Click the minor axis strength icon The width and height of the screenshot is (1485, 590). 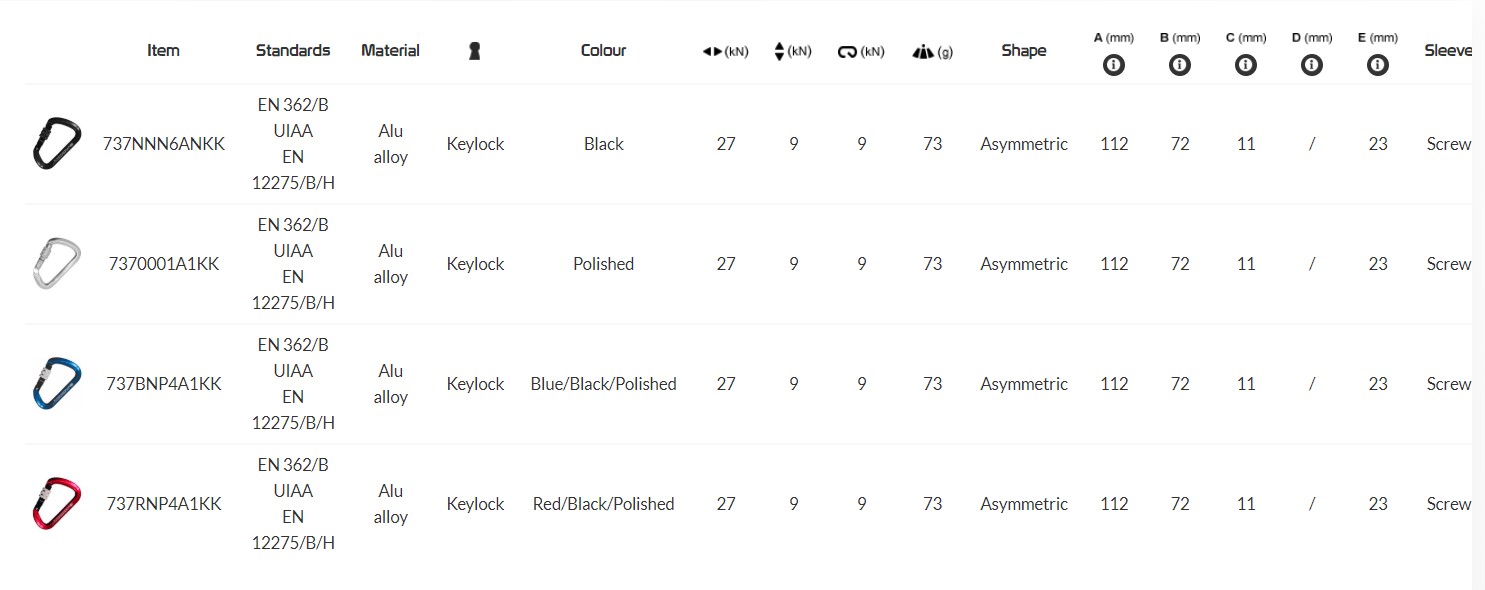pos(780,51)
